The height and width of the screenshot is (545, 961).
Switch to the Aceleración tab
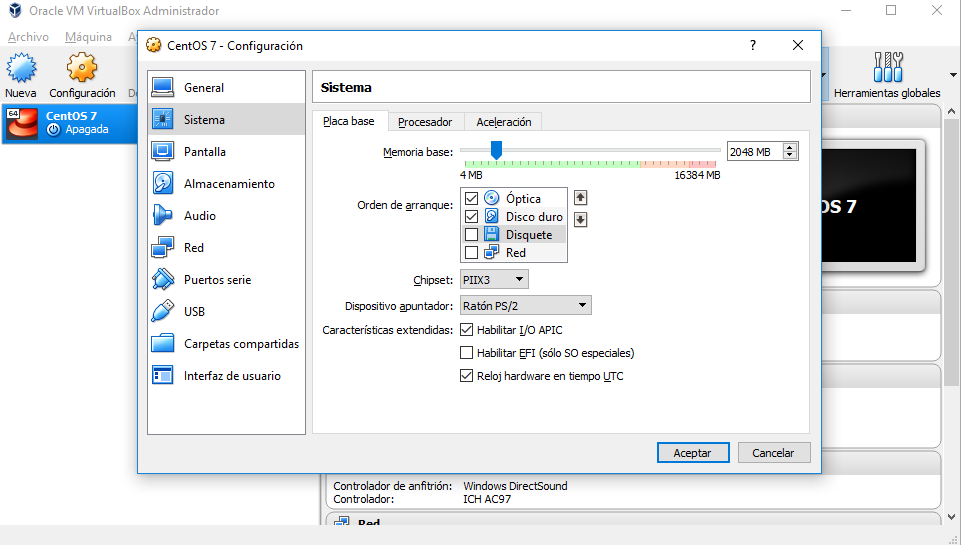[504, 122]
